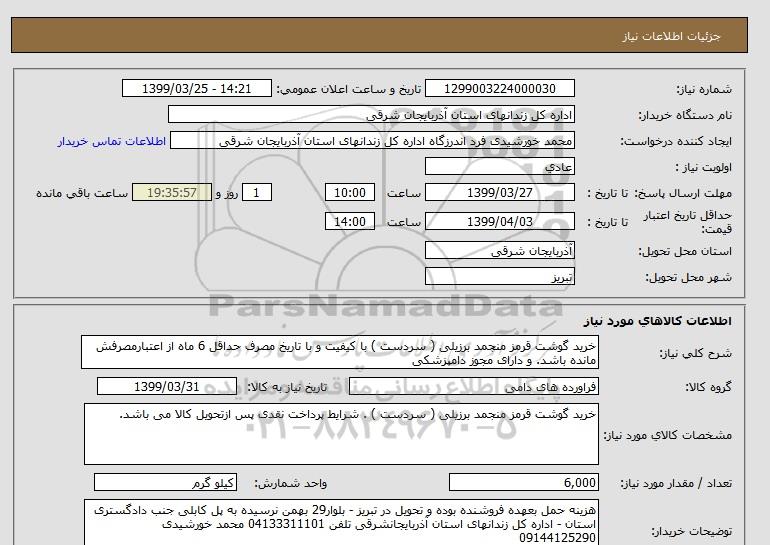Select the buyer organization name field
Screen dimensions: 770x545
371,114
